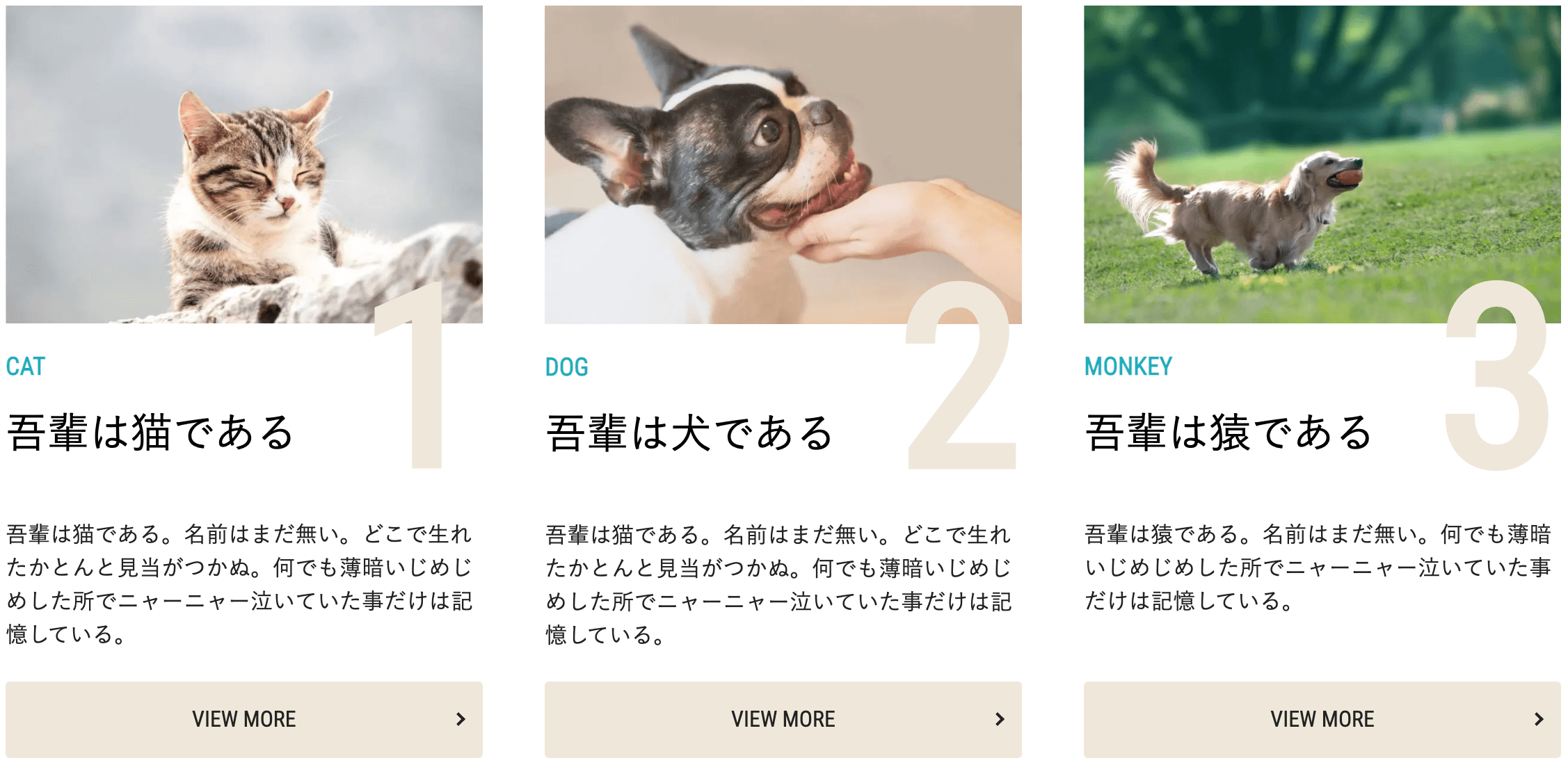Open the sleeping cat photo
Screen dimensions: 1568x765
[x=244, y=164]
